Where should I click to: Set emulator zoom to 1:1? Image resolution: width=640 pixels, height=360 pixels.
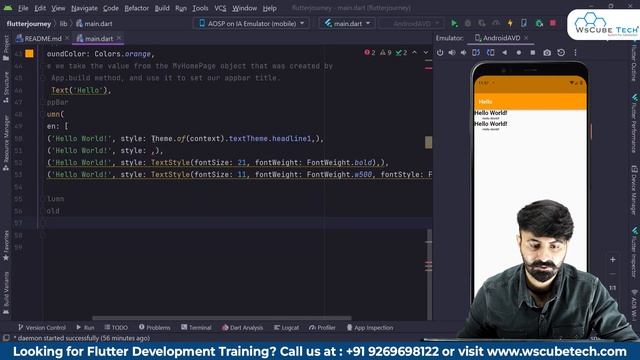pos(613,288)
